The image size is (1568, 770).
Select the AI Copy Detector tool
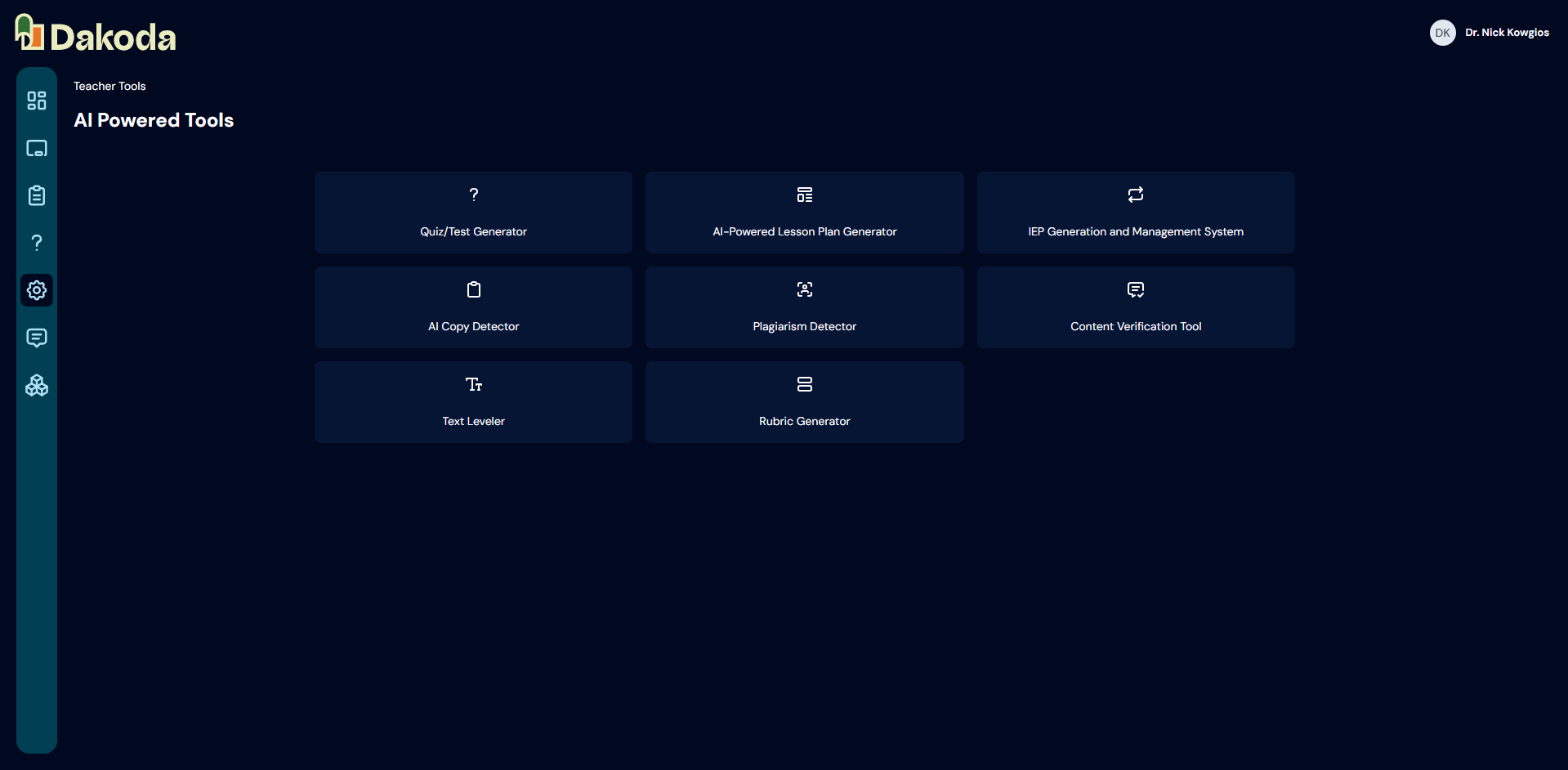point(473,307)
